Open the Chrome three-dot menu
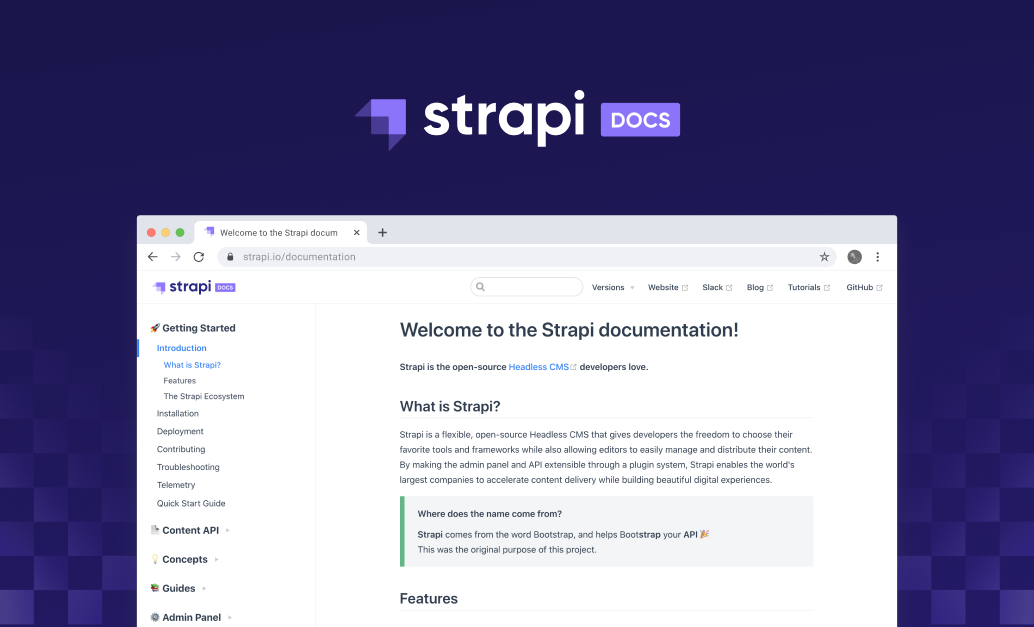Viewport: 1034px width, 627px height. (x=878, y=257)
